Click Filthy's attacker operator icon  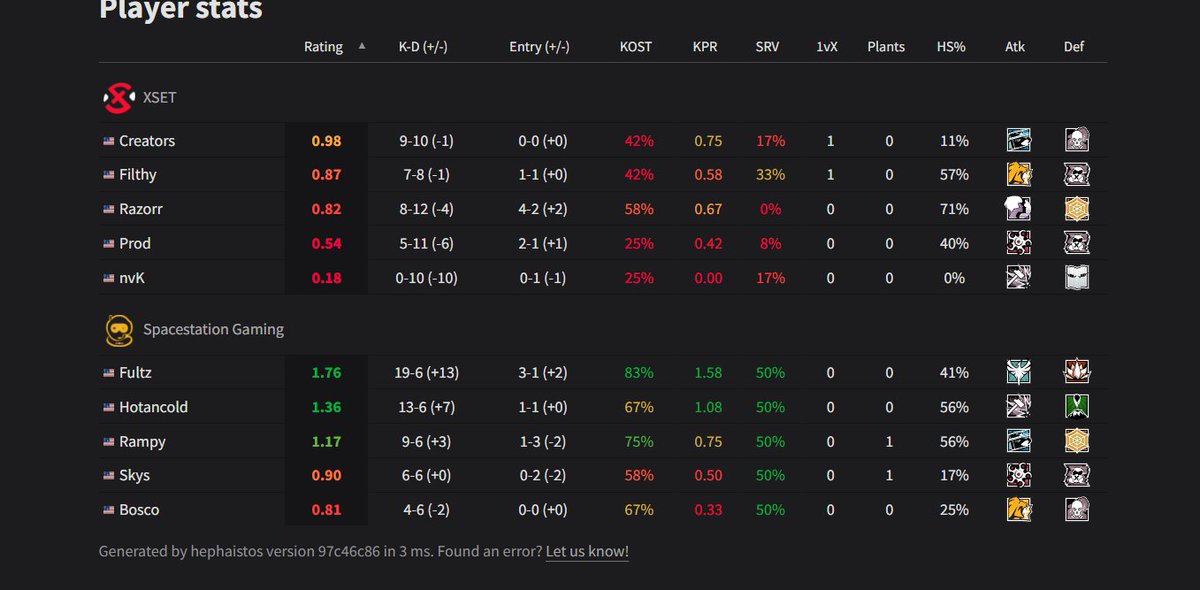point(1018,175)
